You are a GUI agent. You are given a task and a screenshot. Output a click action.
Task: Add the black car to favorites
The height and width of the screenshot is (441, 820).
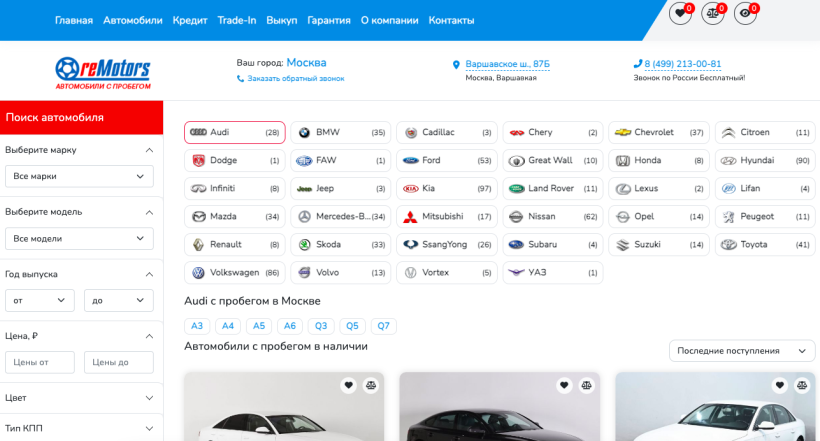(x=564, y=386)
